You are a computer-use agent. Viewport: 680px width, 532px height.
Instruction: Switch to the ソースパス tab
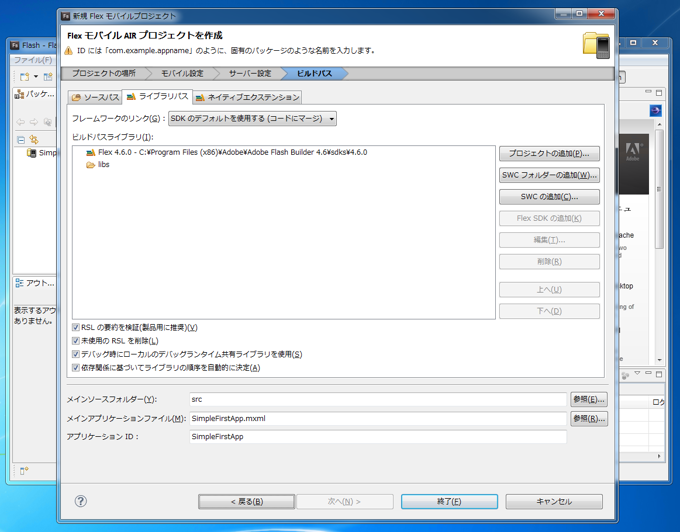[95, 98]
